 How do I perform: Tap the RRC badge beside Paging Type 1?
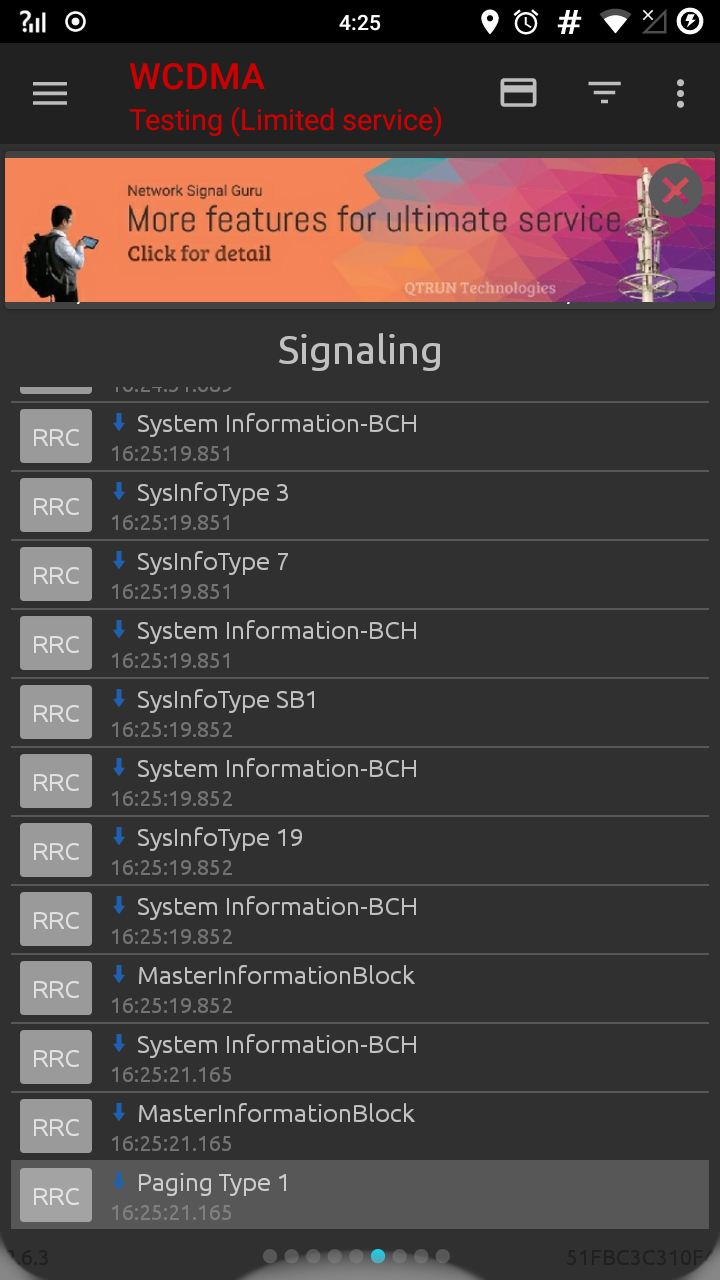pos(56,1196)
